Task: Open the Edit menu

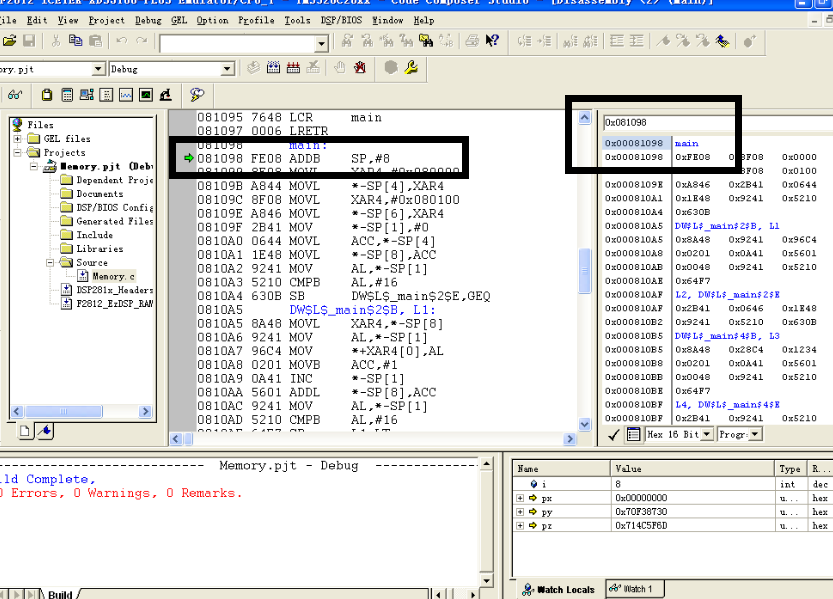Action: (37, 20)
